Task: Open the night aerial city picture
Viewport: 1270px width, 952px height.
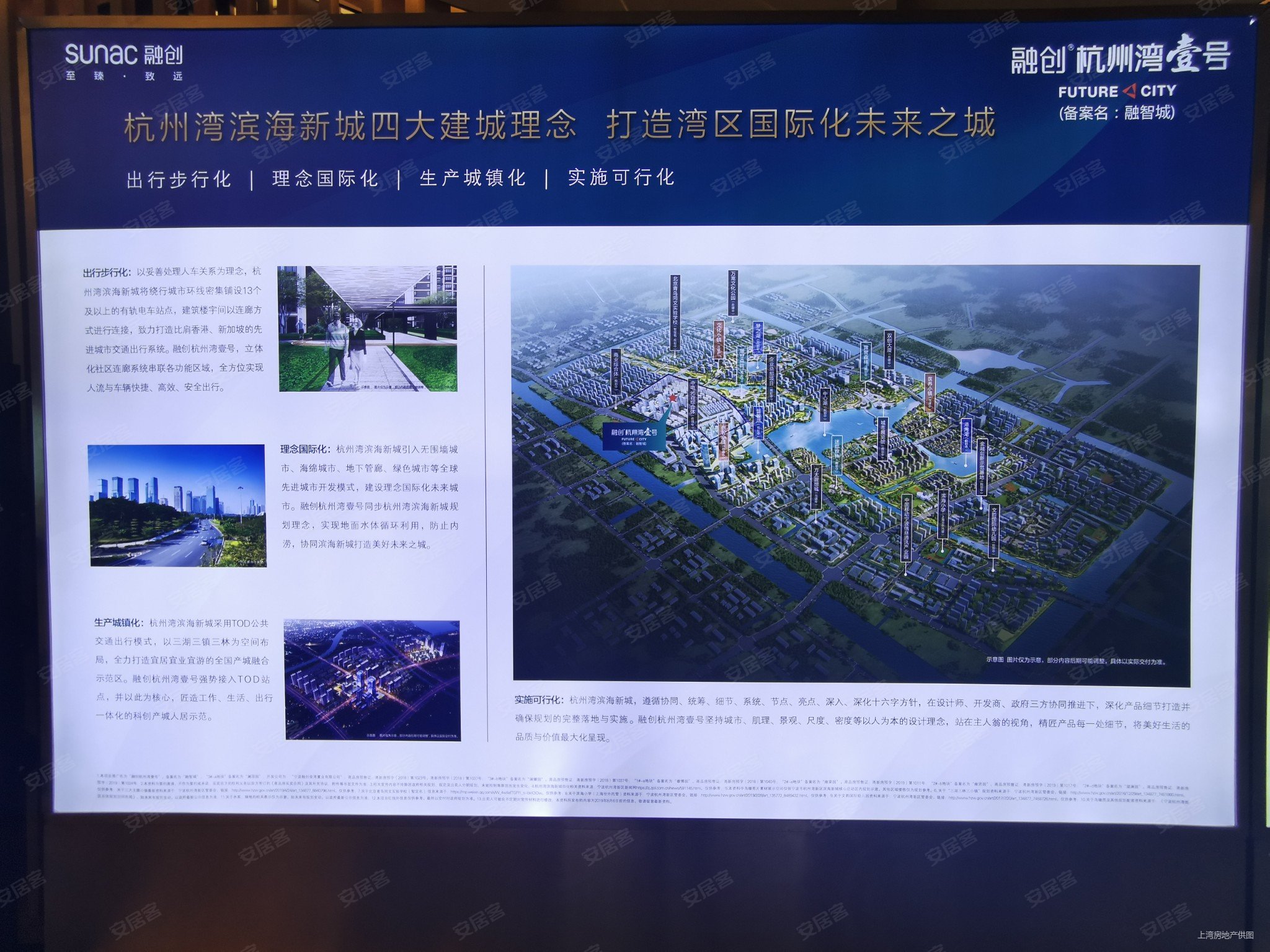Action: tap(372, 680)
